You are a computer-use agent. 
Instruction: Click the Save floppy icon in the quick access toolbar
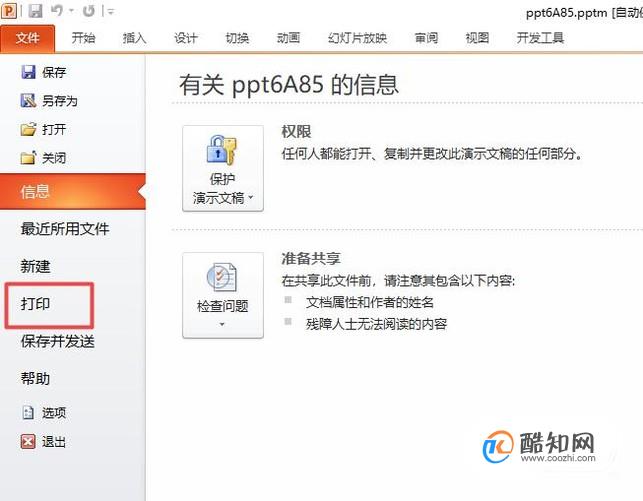pyautogui.click(x=35, y=11)
